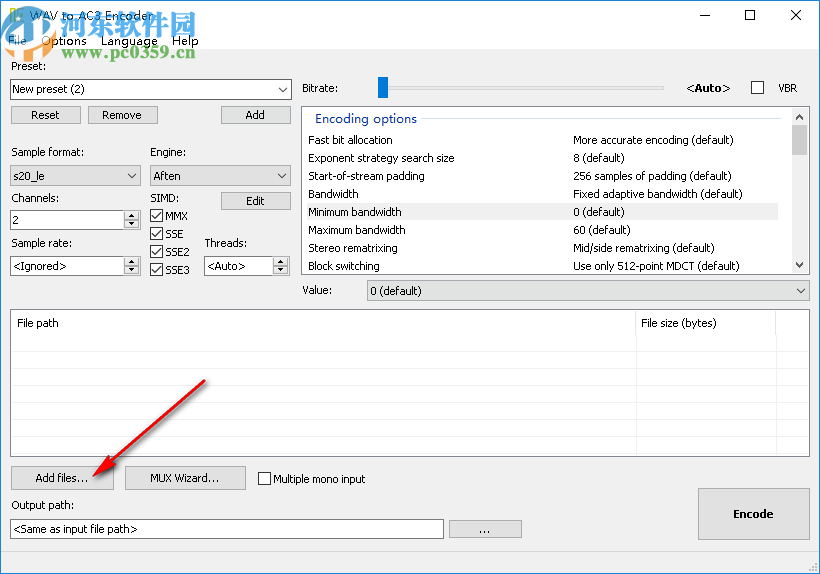Open the Language menu
Image resolution: width=820 pixels, height=574 pixels.
129,41
